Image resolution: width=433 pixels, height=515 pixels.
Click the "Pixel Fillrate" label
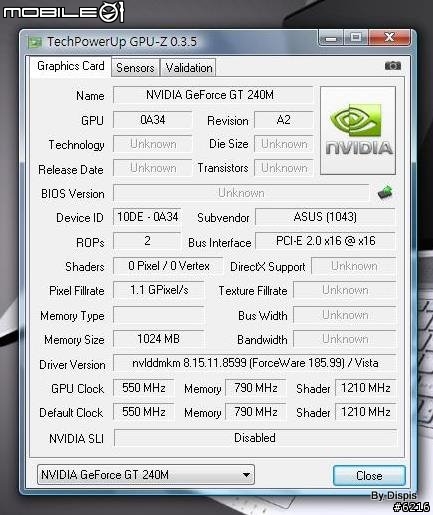77,291
